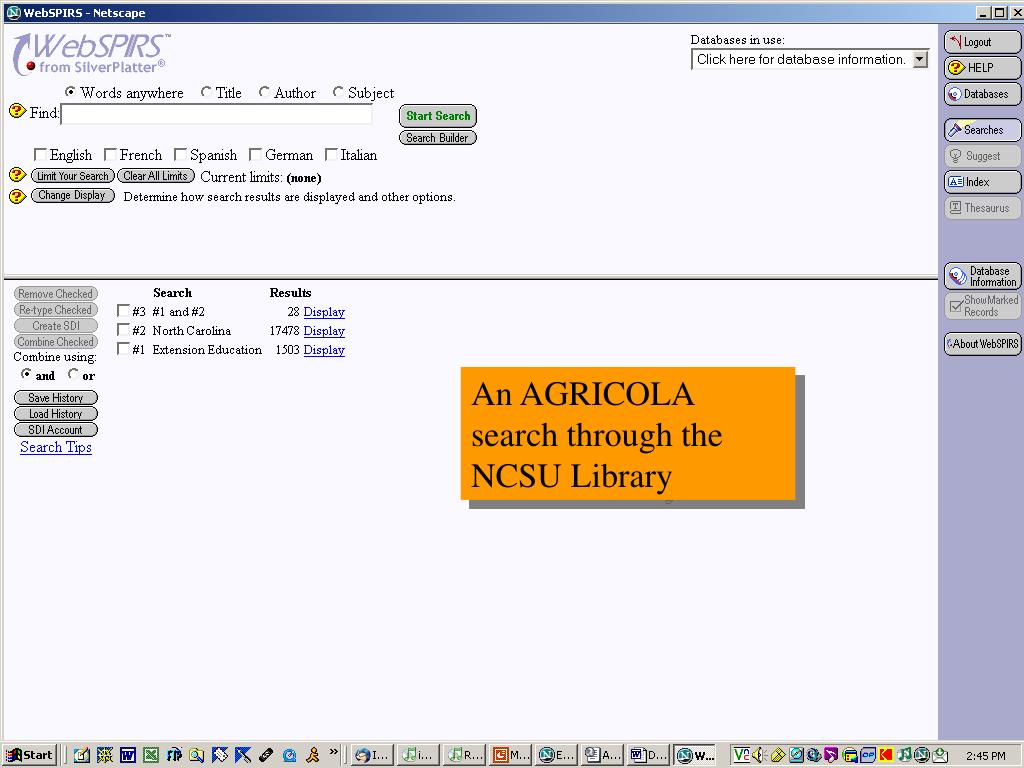This screenshot has width=1024, height=768.
Task: Open the Search Builder
Action: tap(438, 138)
